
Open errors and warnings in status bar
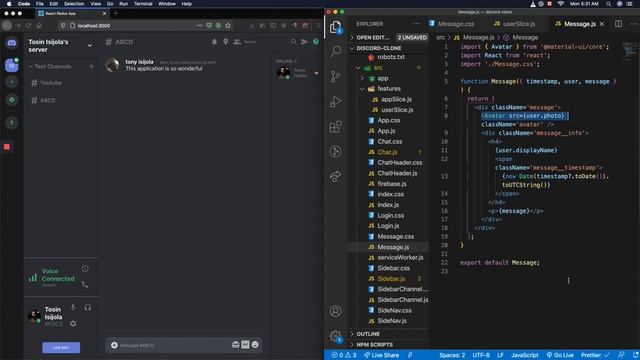coord(344,355)
